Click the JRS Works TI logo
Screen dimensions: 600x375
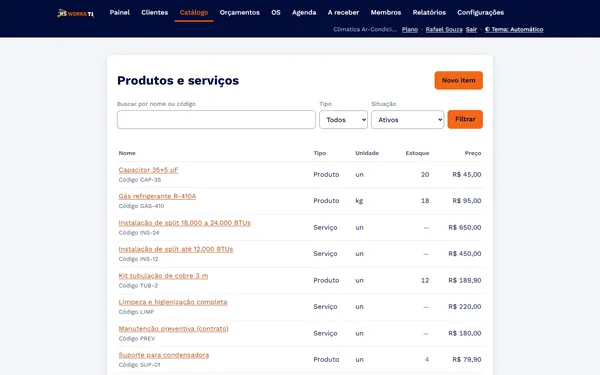pos(76,13)
